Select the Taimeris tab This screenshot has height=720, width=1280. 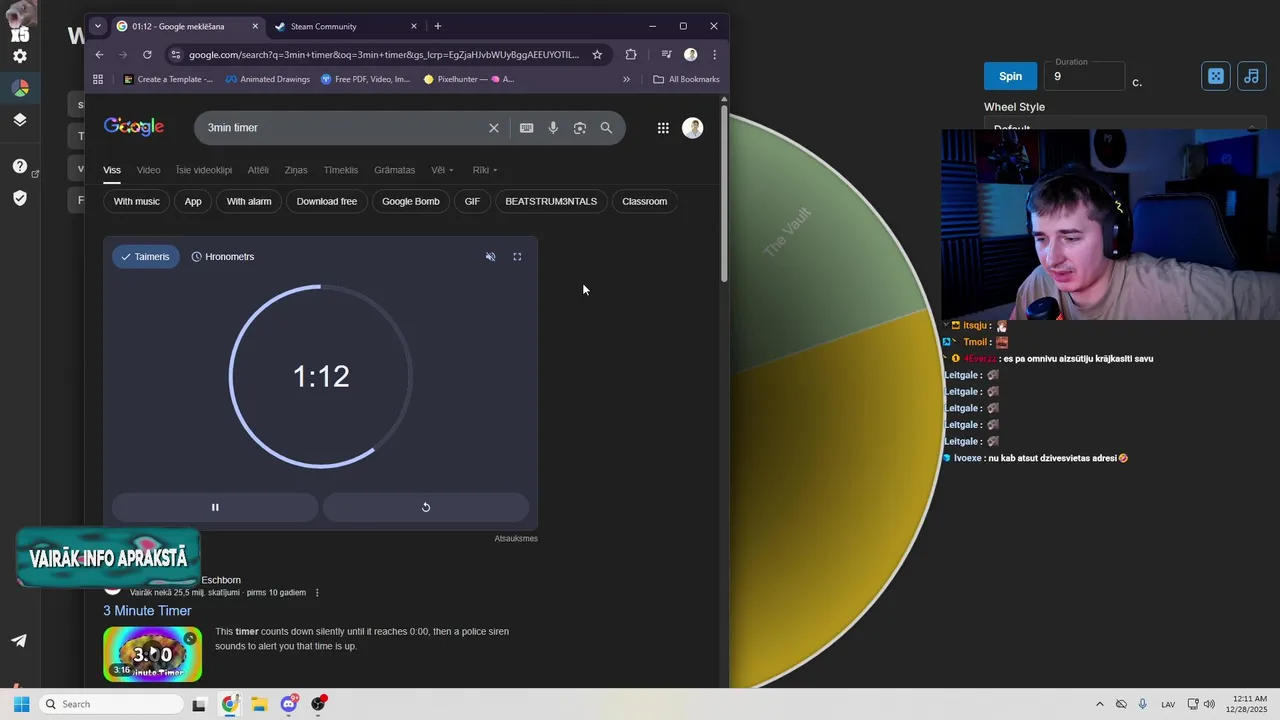(x=146, y=257)
